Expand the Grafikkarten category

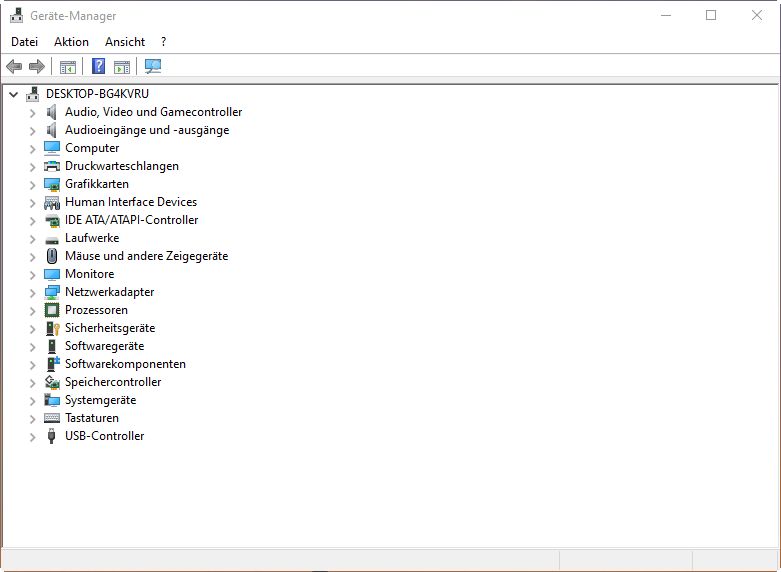coord(32,185)
